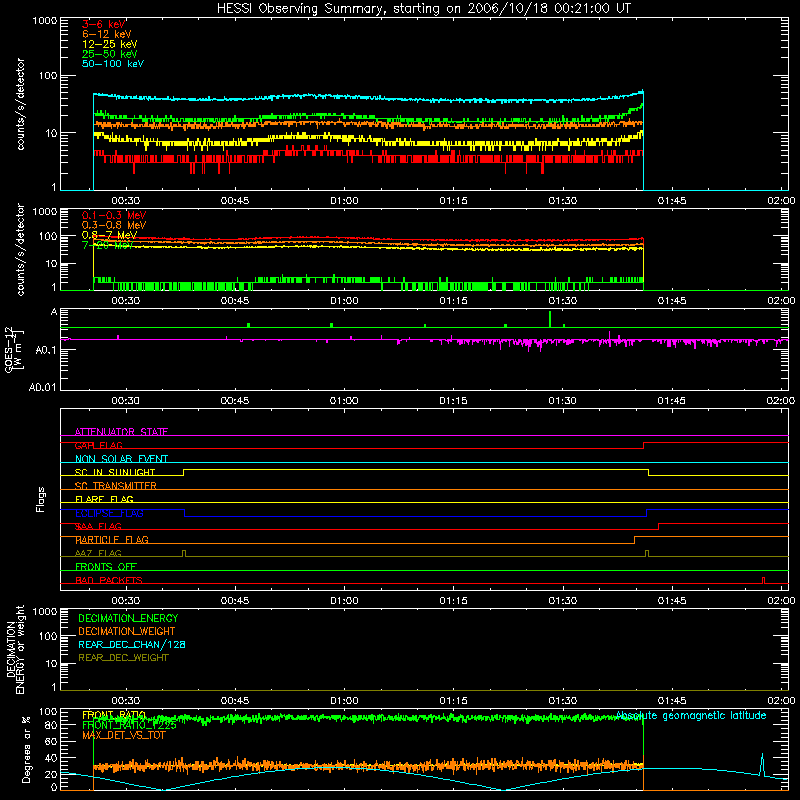Click the 0.1-0.3 MeV legend entry
Viewport: 800px width, 800px height.
[114, 215]
